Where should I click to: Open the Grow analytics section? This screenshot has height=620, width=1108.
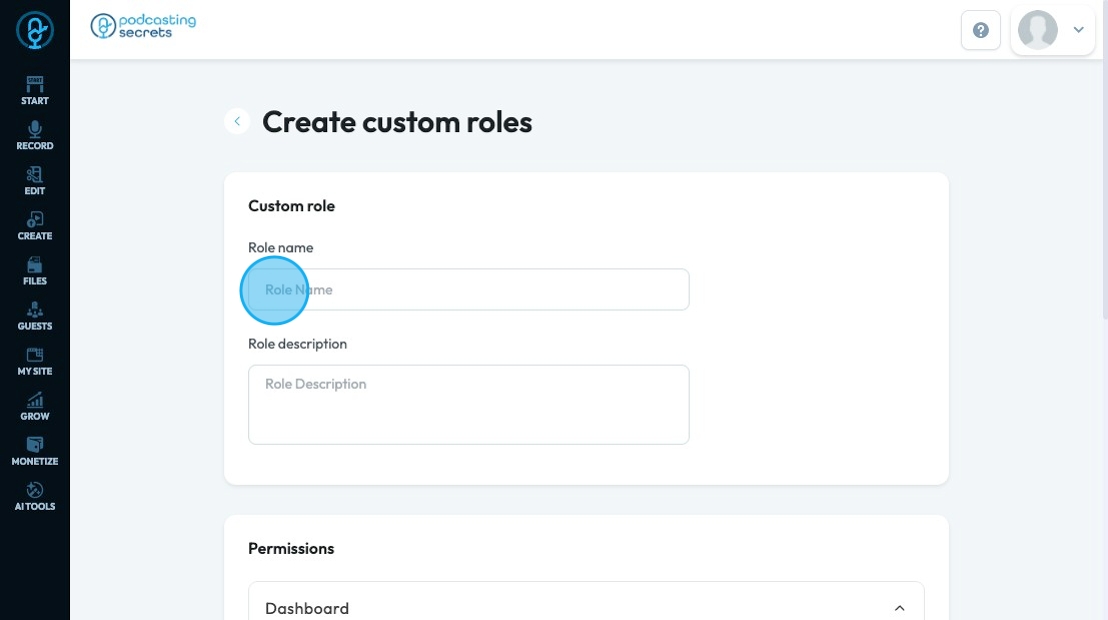point(35,406)
